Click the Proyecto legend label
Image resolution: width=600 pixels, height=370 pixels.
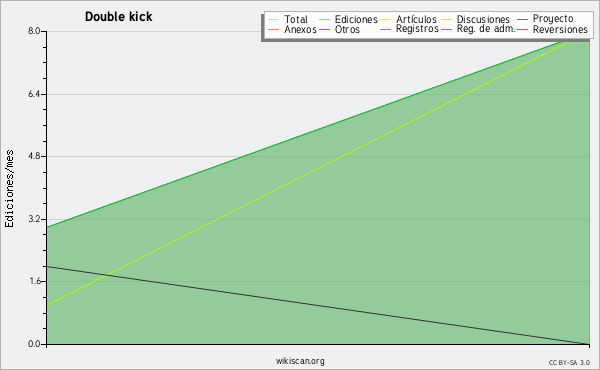pos(553,19)
